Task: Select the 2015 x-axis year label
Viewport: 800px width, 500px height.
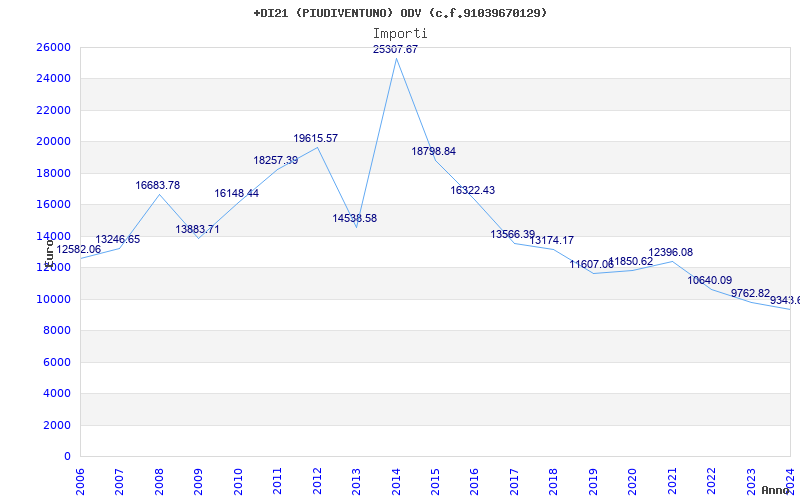Action: [435, 482]
